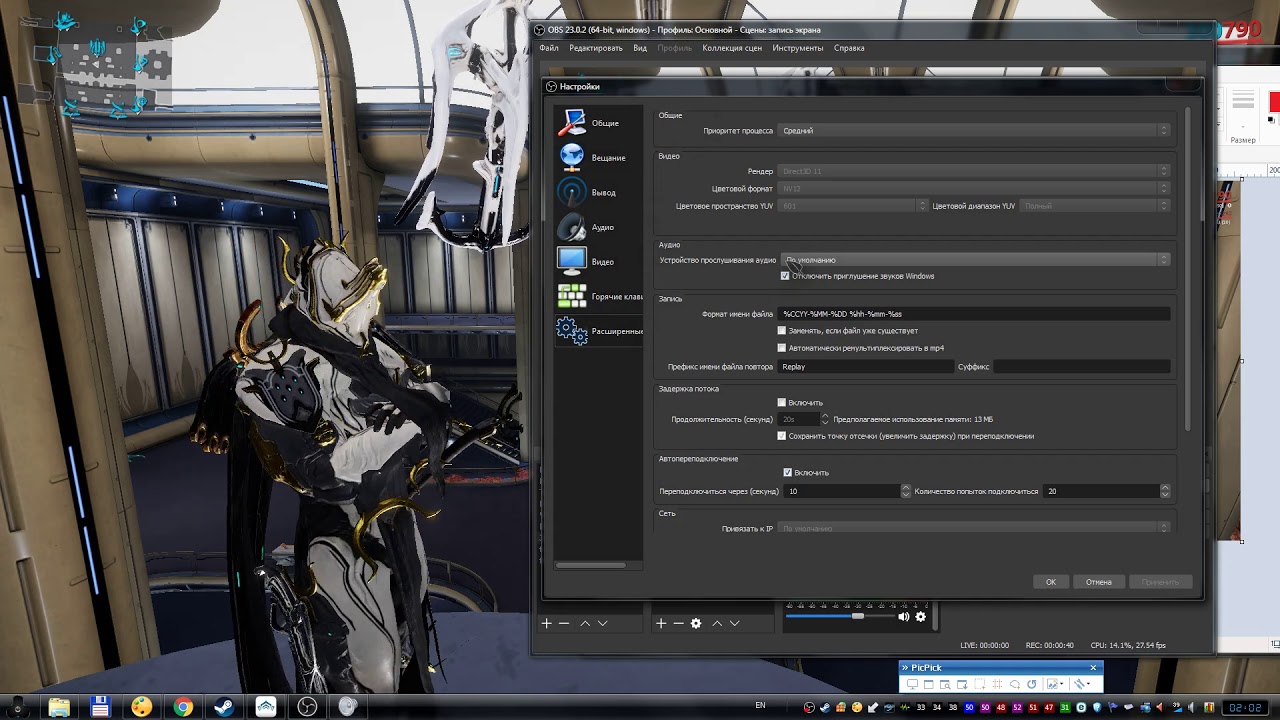The width and height of the screenshot is (1280, 720).
Task: Open the Аудио settings category
Action: tap(598, 227)
